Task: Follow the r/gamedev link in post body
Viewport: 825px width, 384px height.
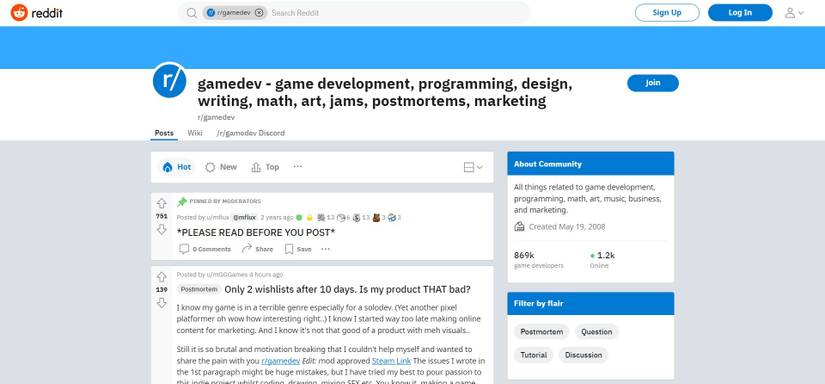Action: 280,361
